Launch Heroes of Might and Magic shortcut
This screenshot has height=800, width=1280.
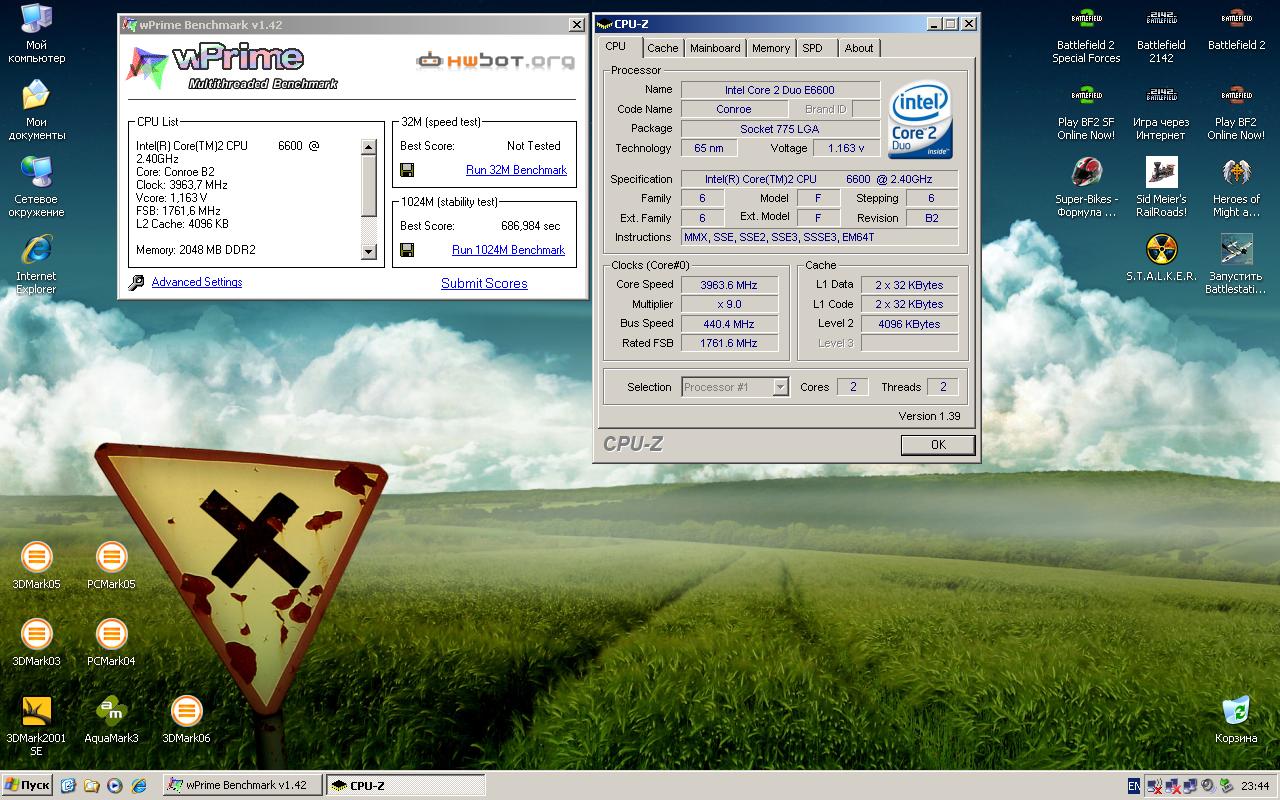pyautogui.click(x=1236, y=187)
